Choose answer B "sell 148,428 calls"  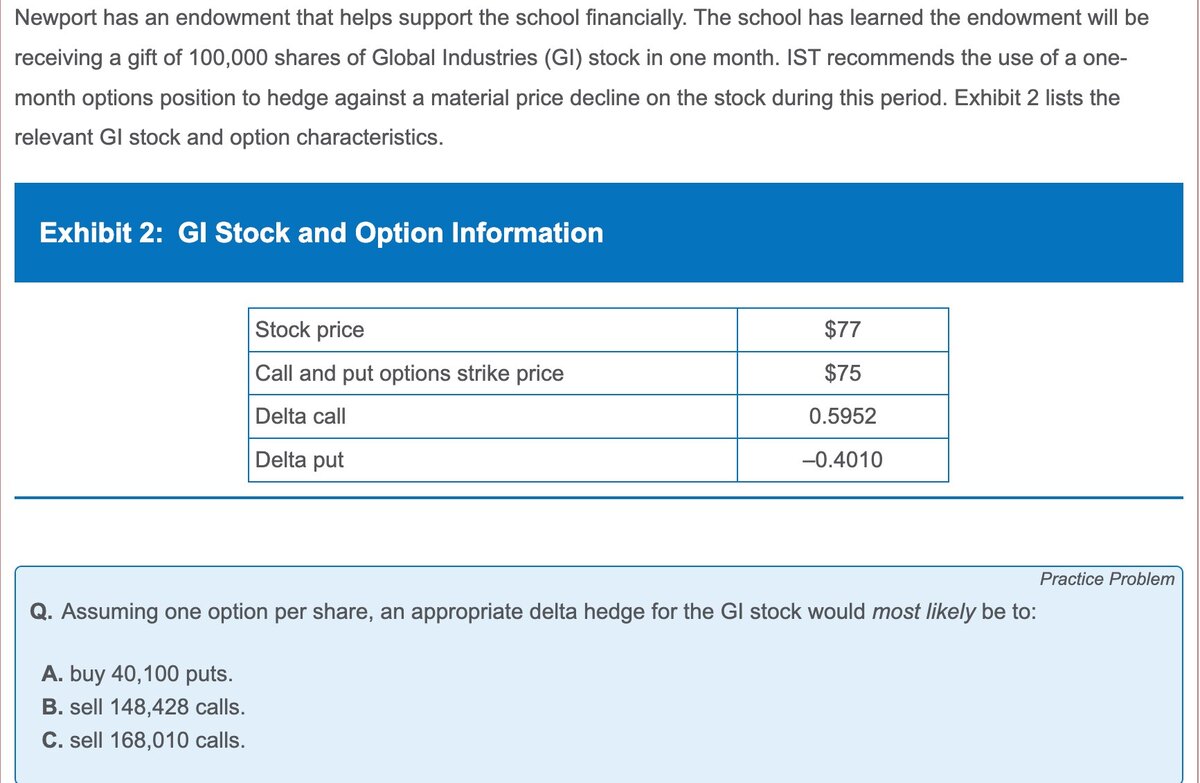tap(143, 707)
